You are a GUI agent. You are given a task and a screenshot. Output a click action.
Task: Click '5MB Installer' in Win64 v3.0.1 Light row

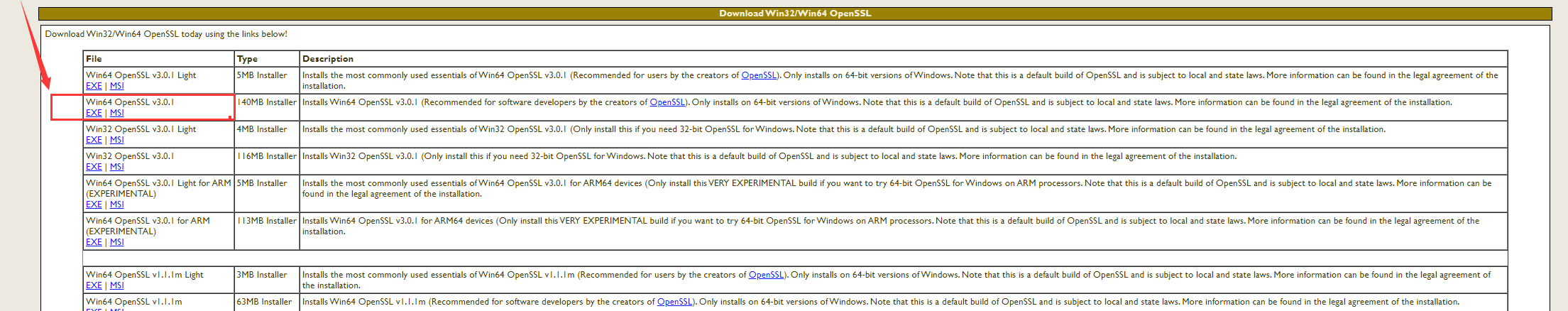point(262,75)
